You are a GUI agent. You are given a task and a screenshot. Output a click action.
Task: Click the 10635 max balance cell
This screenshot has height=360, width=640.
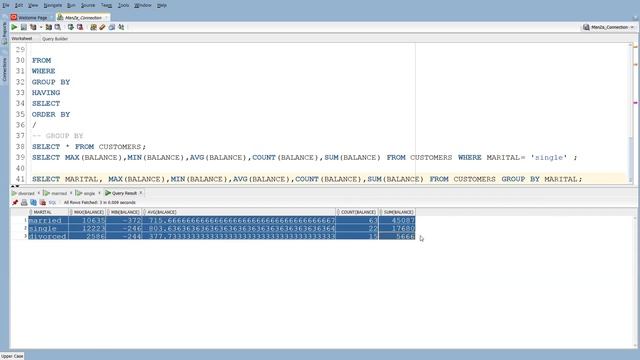pos(87,220)
